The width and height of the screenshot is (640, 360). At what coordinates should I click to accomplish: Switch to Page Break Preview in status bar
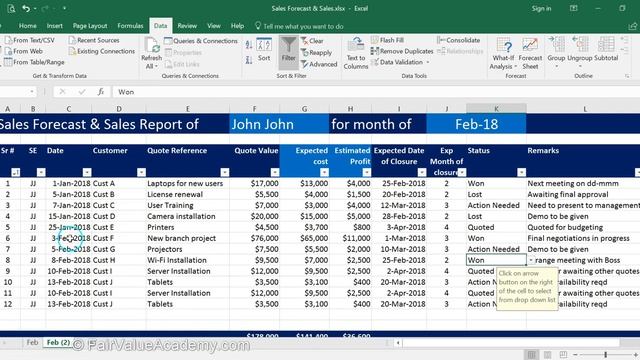pyautogui.click(x=563, y=355)
